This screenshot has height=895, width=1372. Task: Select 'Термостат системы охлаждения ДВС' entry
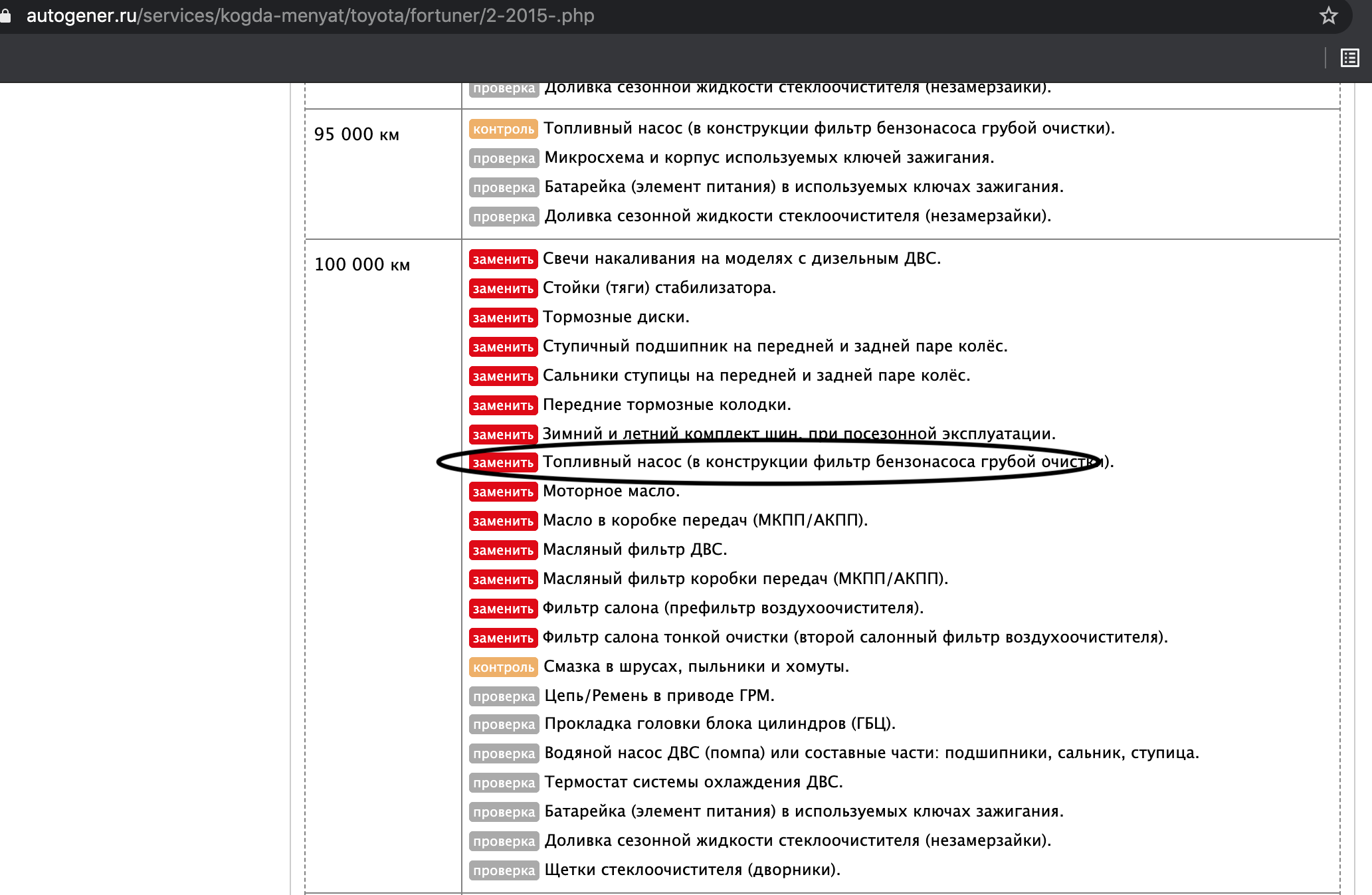694,782
